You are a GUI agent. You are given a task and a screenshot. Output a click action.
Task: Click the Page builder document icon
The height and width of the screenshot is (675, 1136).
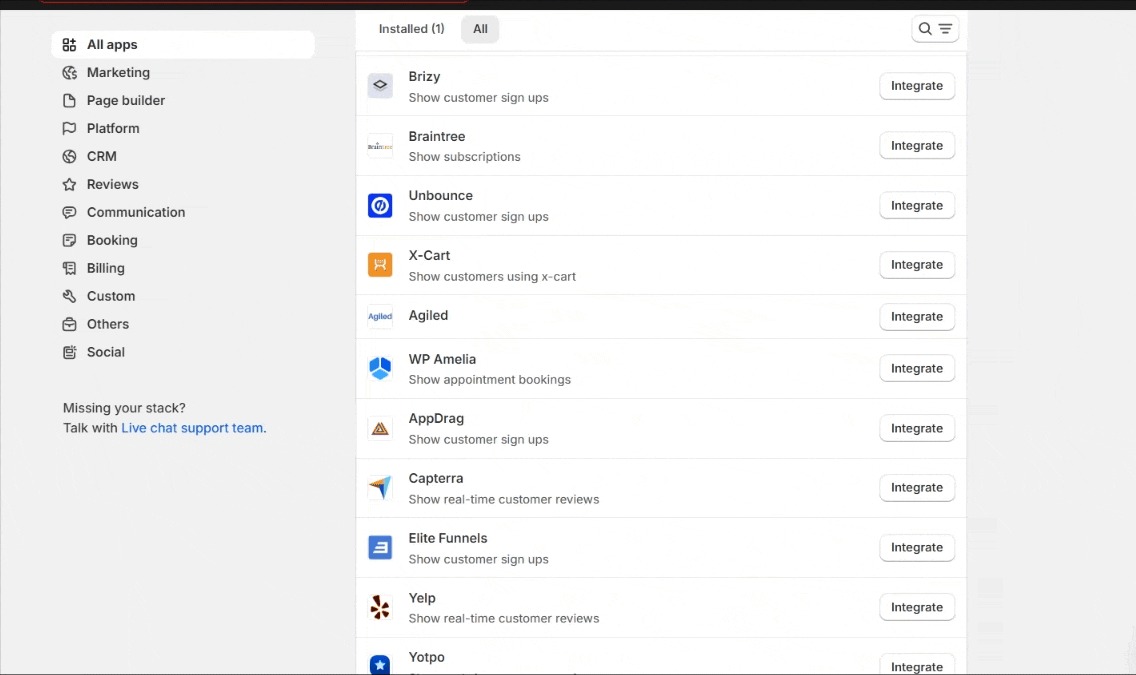click(70, 101)
